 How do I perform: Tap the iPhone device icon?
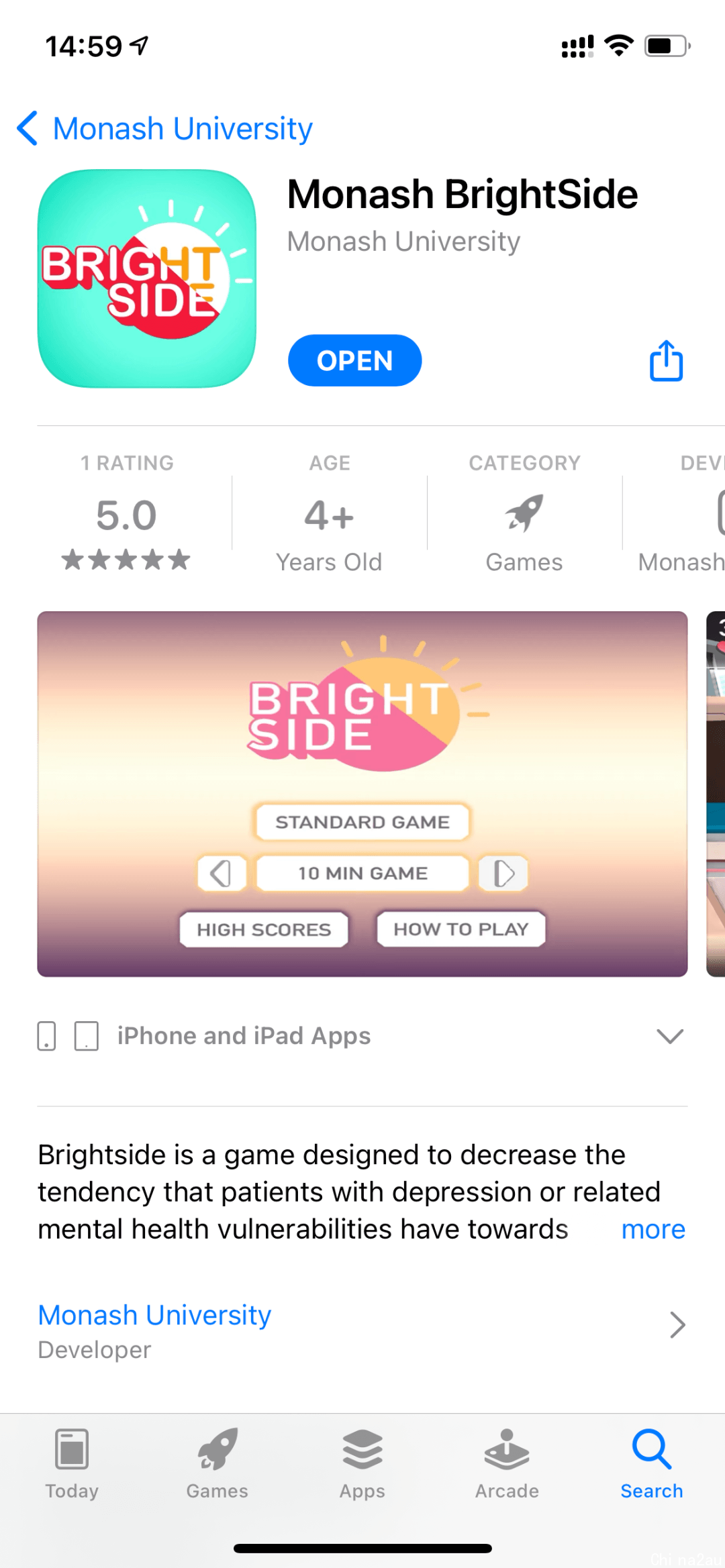coord(46,1036)
